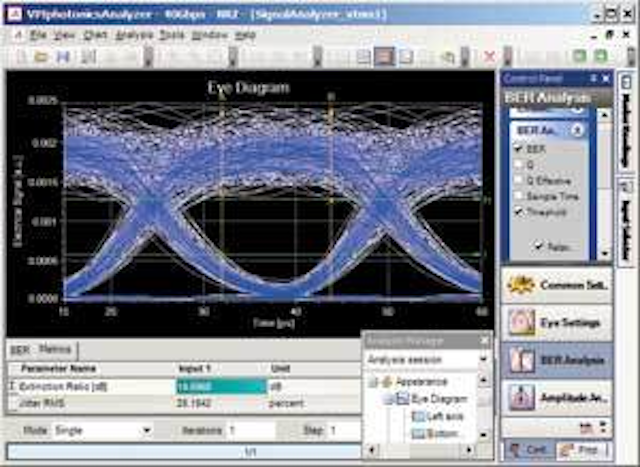
Task: Click the control panel scroll up arrow
Action: (605, 115)
